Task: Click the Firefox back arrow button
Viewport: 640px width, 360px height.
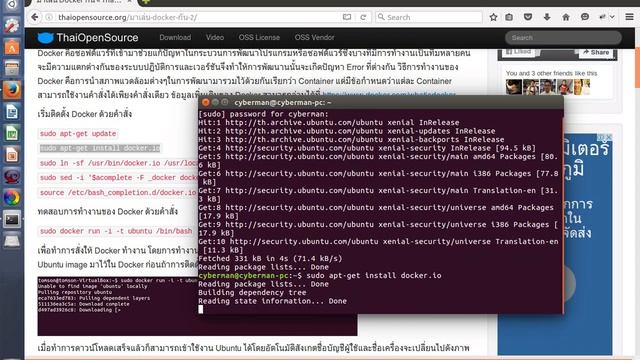Action: click(x=35, y=17)
